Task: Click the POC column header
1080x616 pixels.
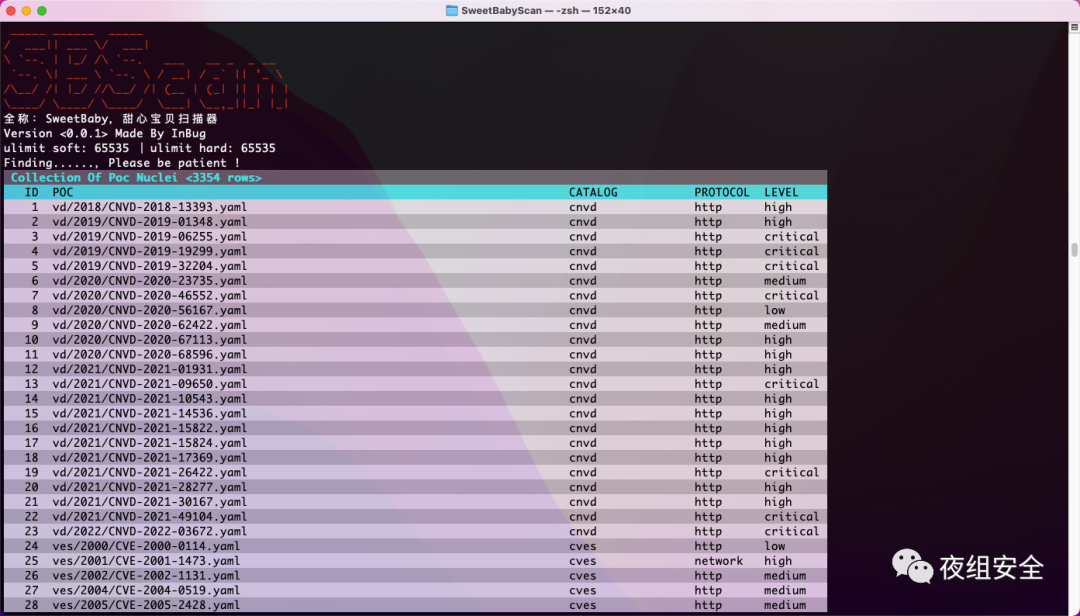Action: point(63,192)
